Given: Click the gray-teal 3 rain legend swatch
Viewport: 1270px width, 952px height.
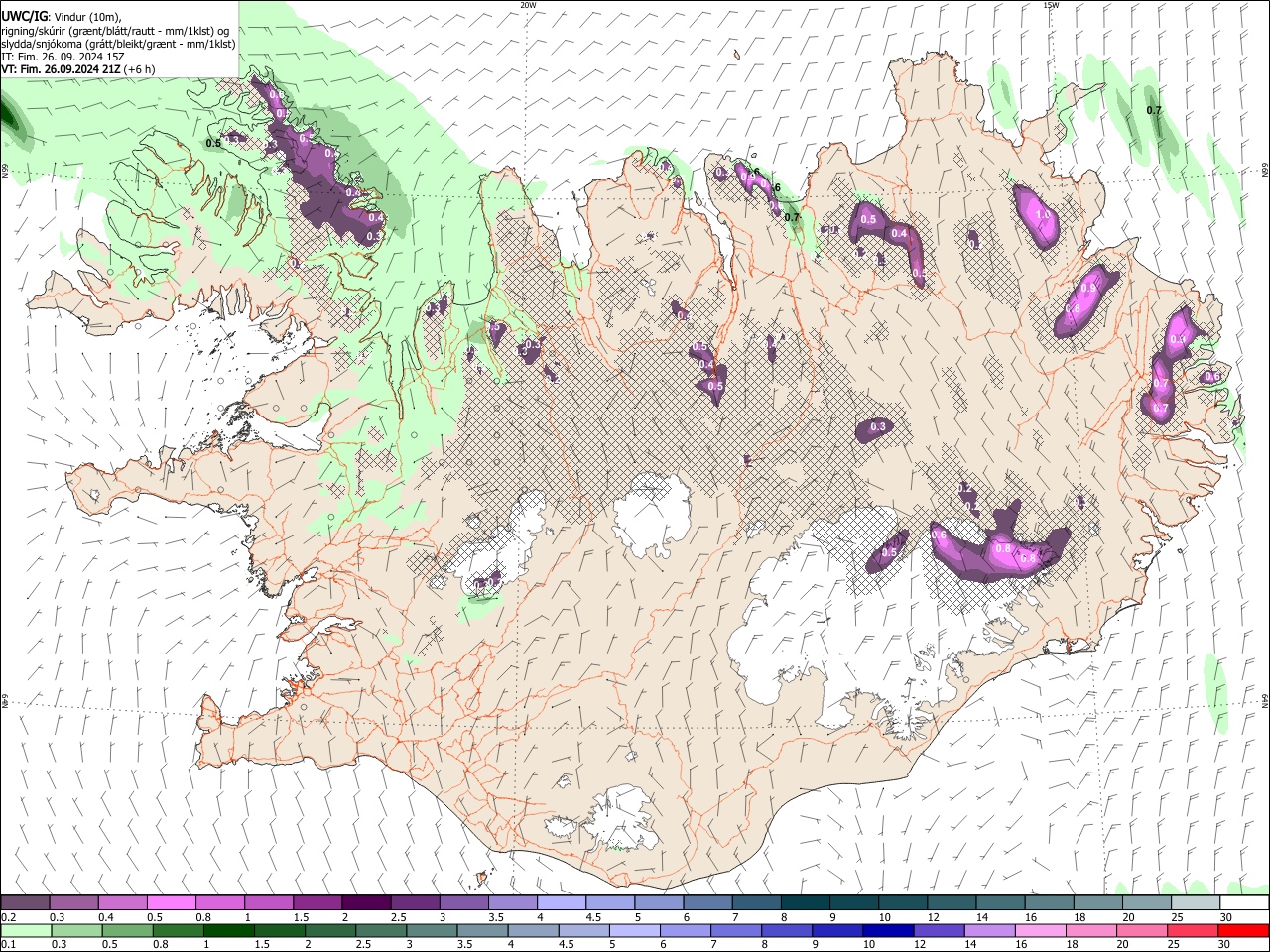Looking at the screenshot, I should click(432, 931).
